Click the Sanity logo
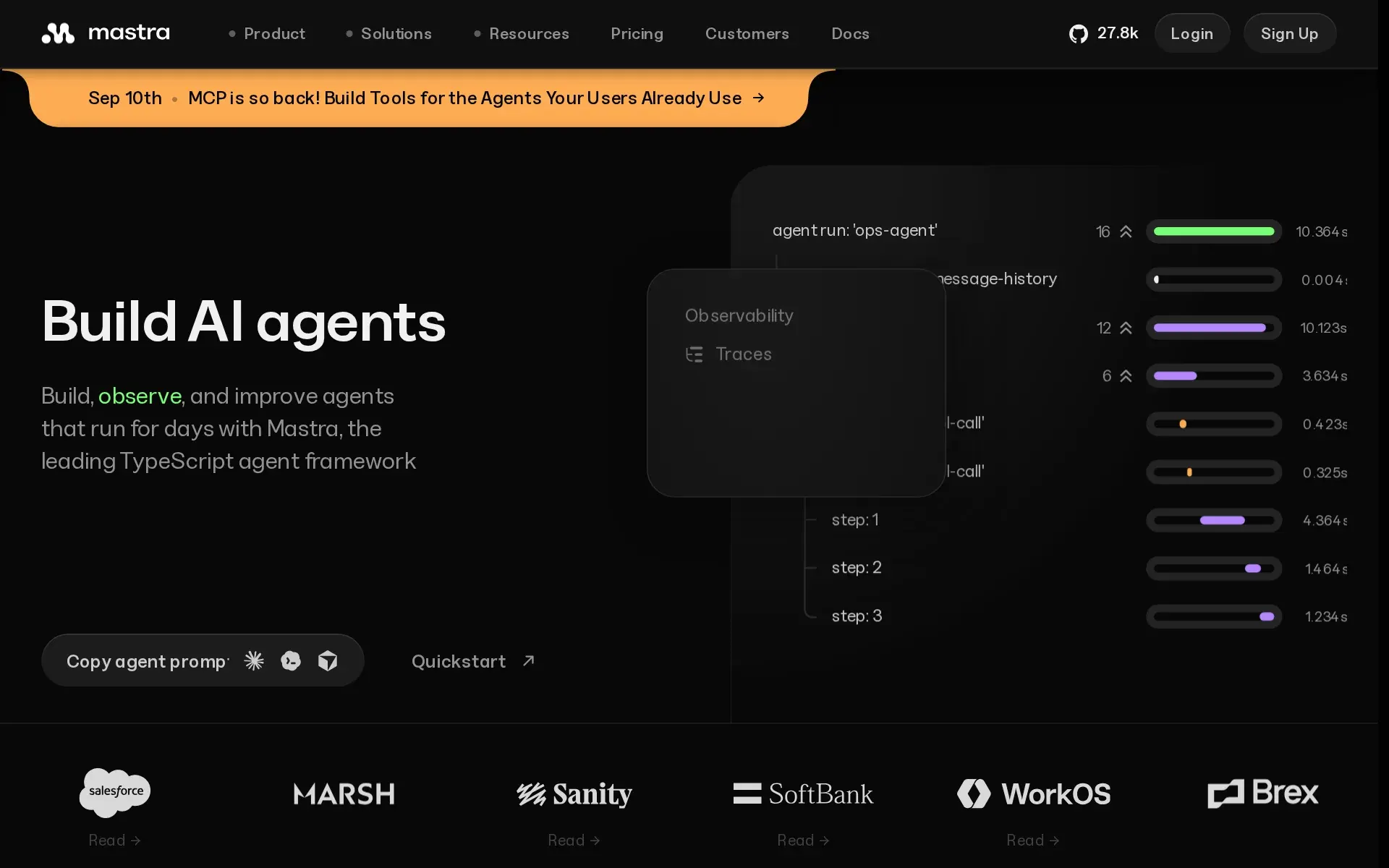 [574, 793]
